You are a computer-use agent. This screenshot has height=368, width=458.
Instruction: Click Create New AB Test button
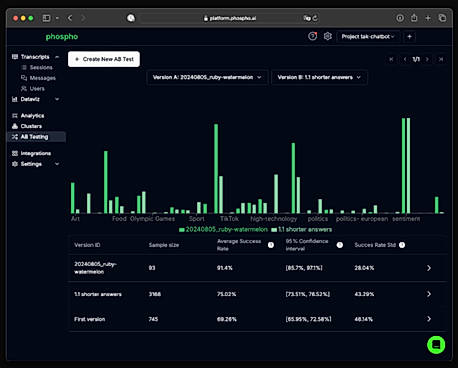click(x=104, y=59)
